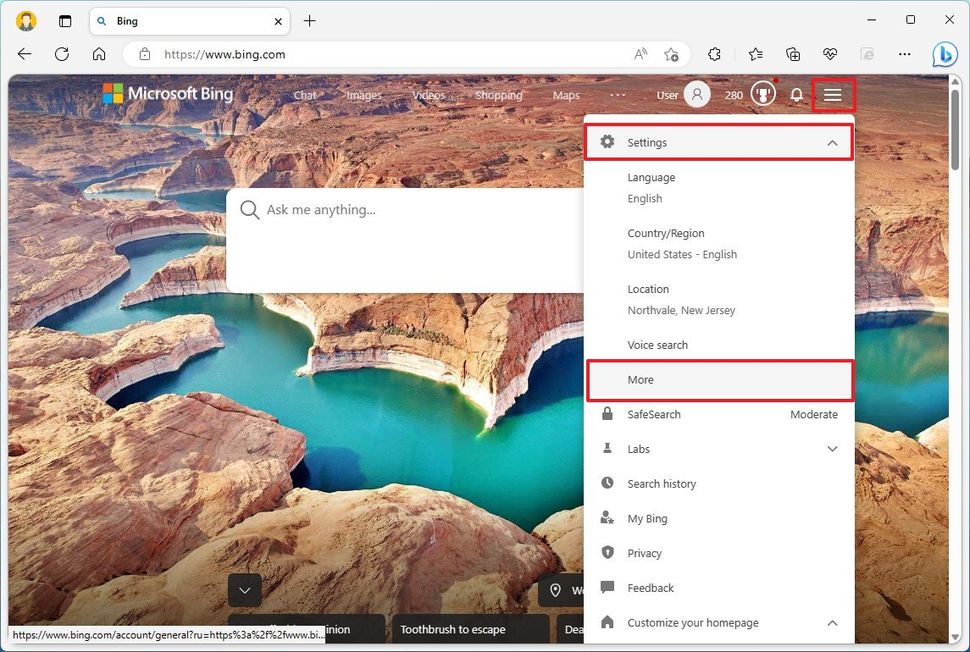
Task: Click the User profile avatar
Action: [x=697, y=94]
